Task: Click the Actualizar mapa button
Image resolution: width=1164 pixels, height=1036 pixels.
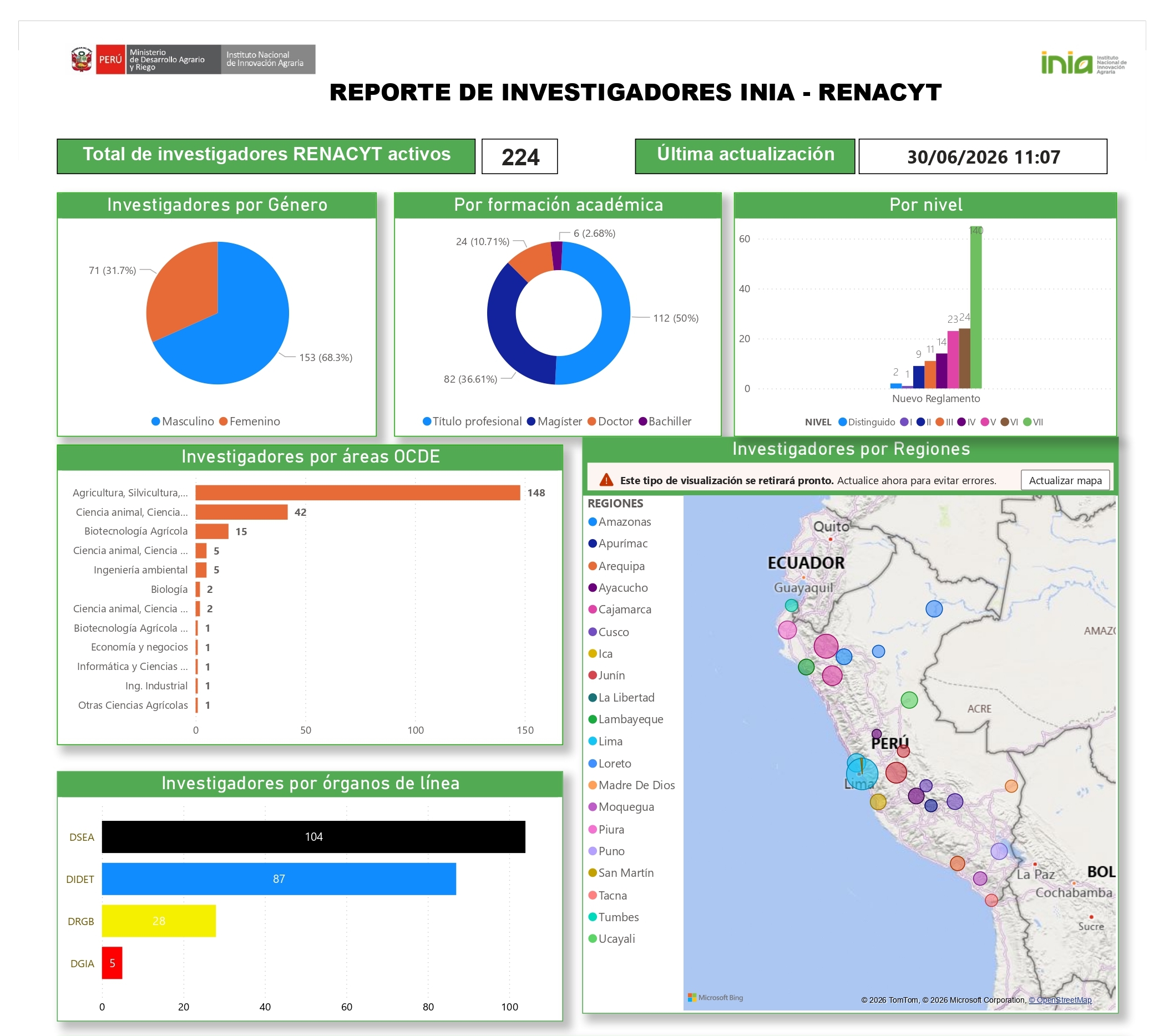Action: click(1064, 480)
